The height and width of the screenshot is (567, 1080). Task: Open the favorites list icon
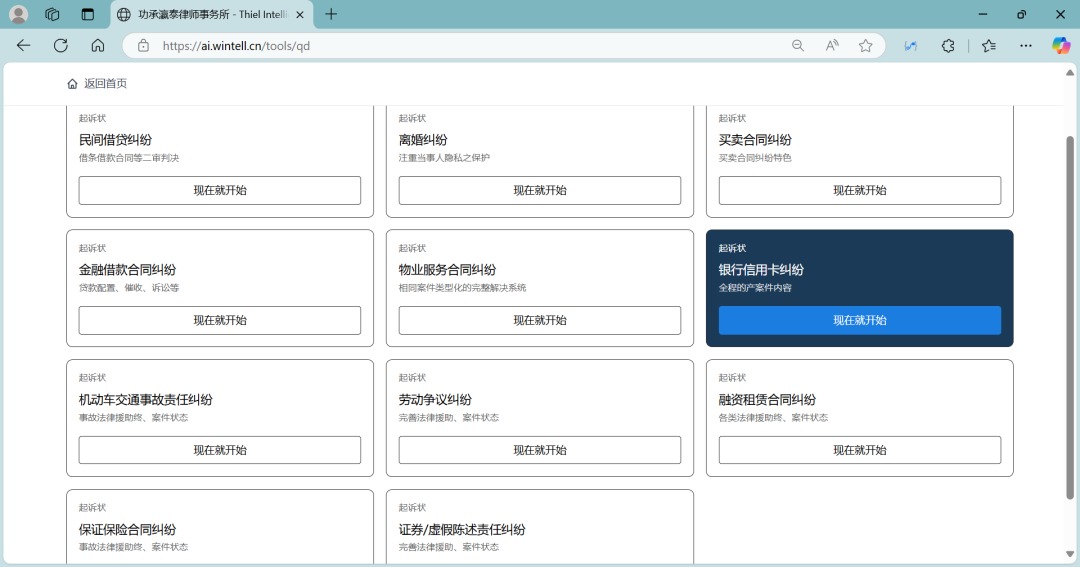tap(988, 45)
